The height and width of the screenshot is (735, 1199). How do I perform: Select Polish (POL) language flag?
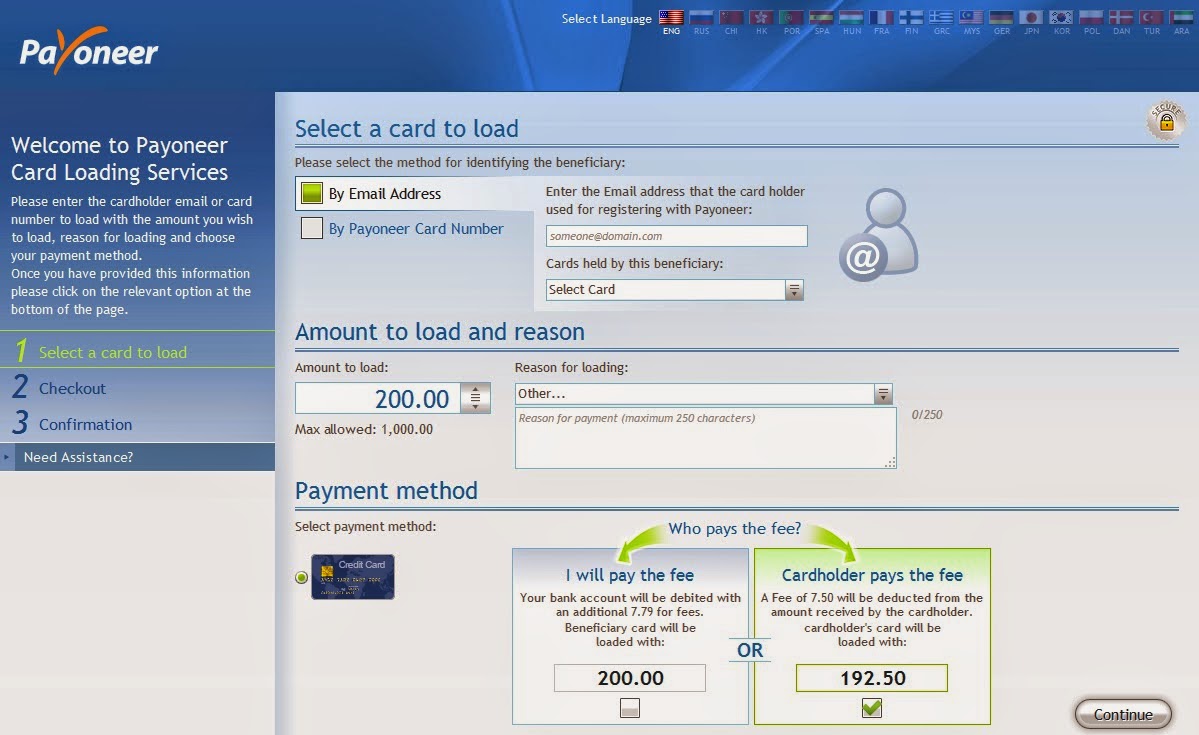point(1091,18)
